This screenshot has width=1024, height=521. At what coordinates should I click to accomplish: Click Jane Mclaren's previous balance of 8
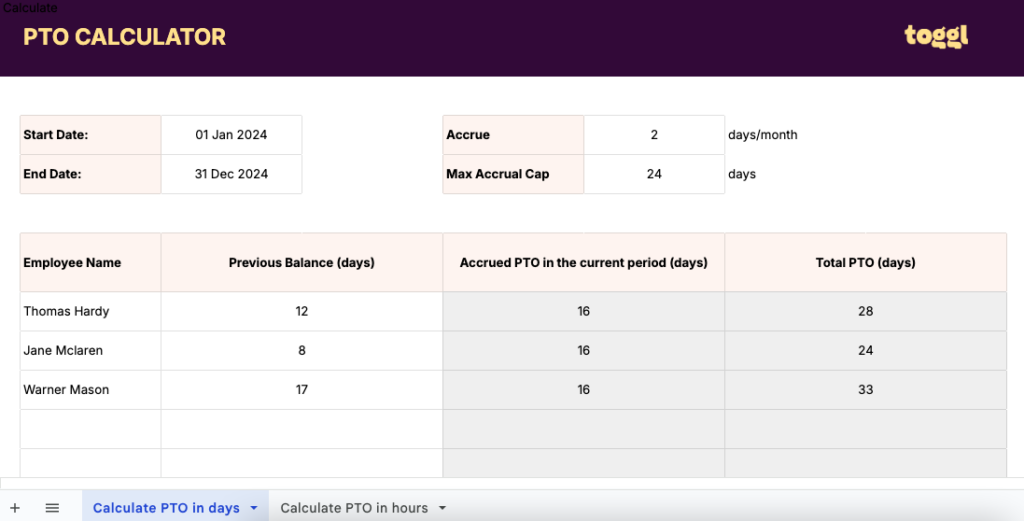[x=301, y=350]
